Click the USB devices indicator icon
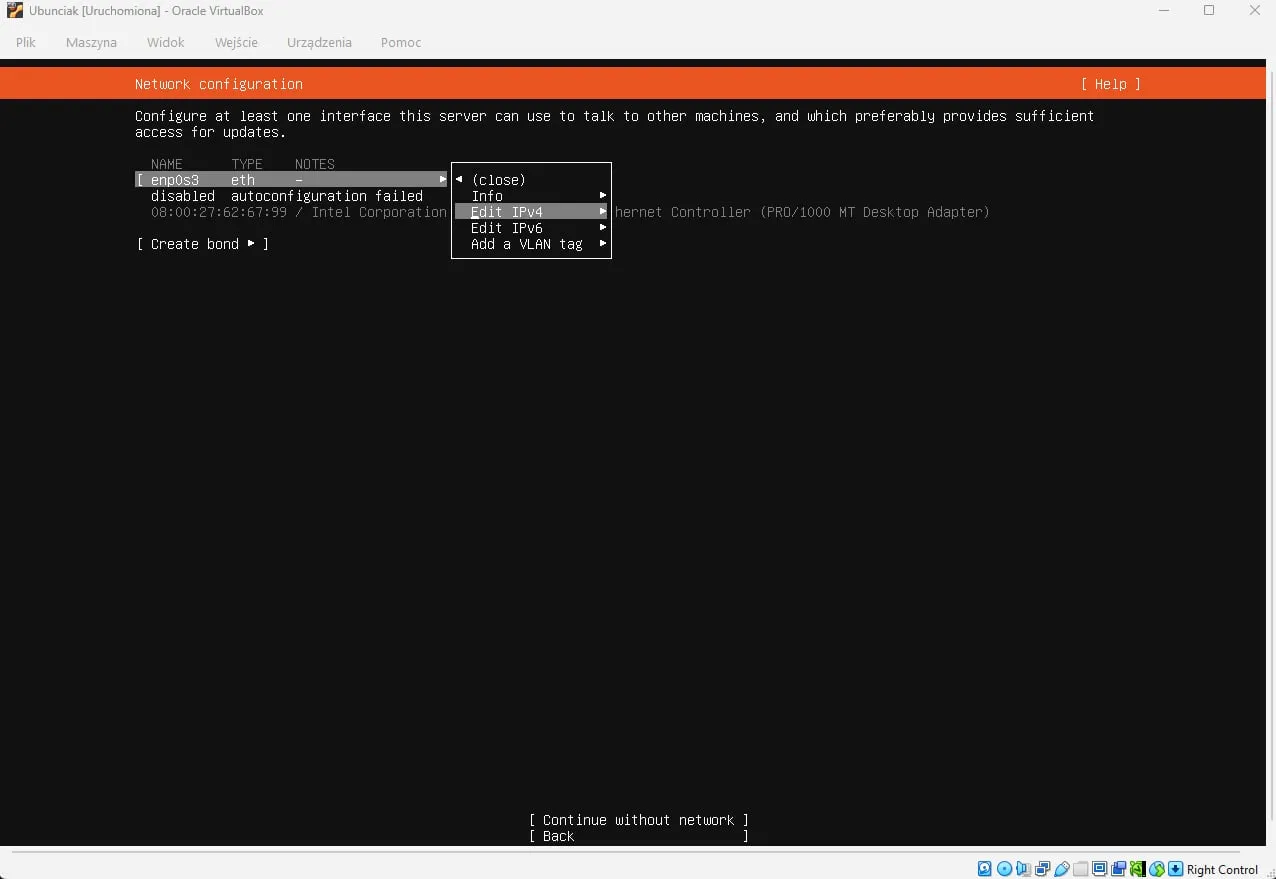Image resolution: width=1276 pixels, height=879 pixels. point(1062,869)
